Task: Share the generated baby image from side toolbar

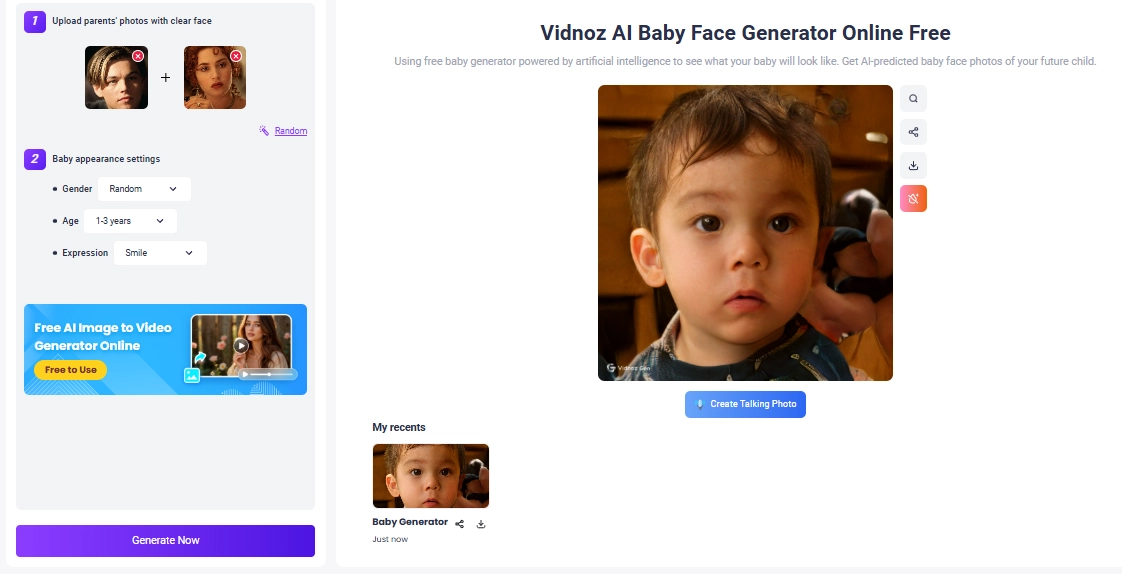Action: 913,132
